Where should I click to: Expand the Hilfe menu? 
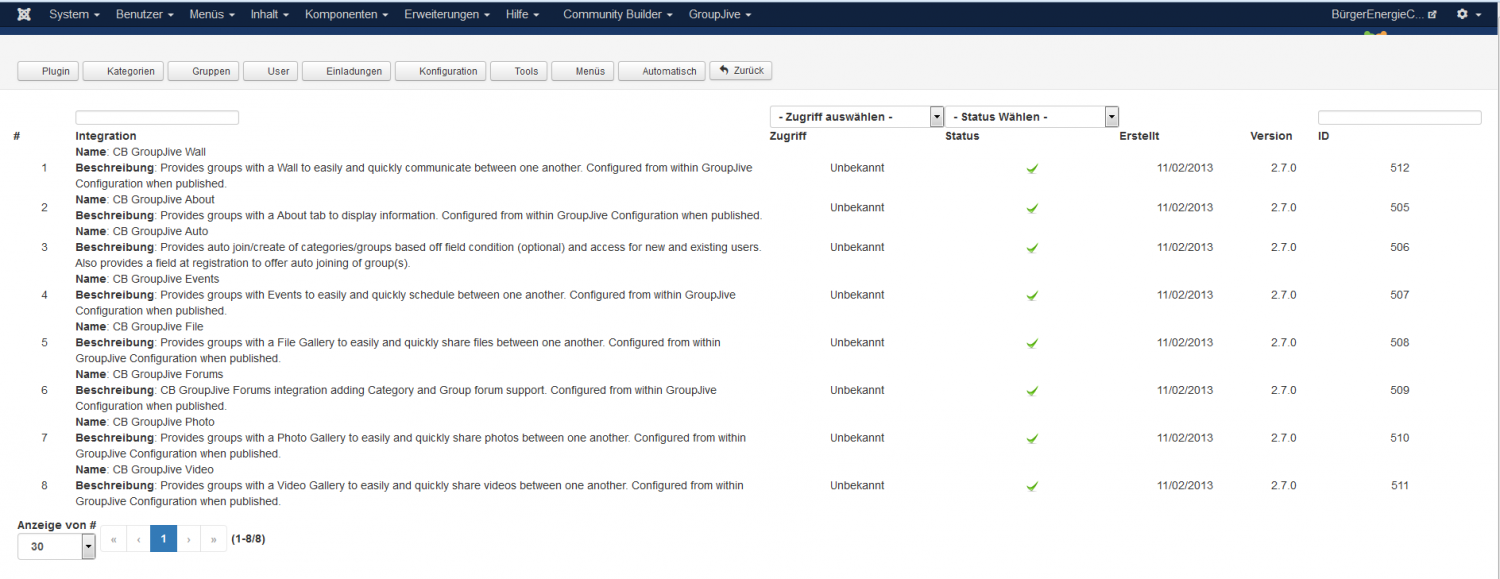point(523,15)
